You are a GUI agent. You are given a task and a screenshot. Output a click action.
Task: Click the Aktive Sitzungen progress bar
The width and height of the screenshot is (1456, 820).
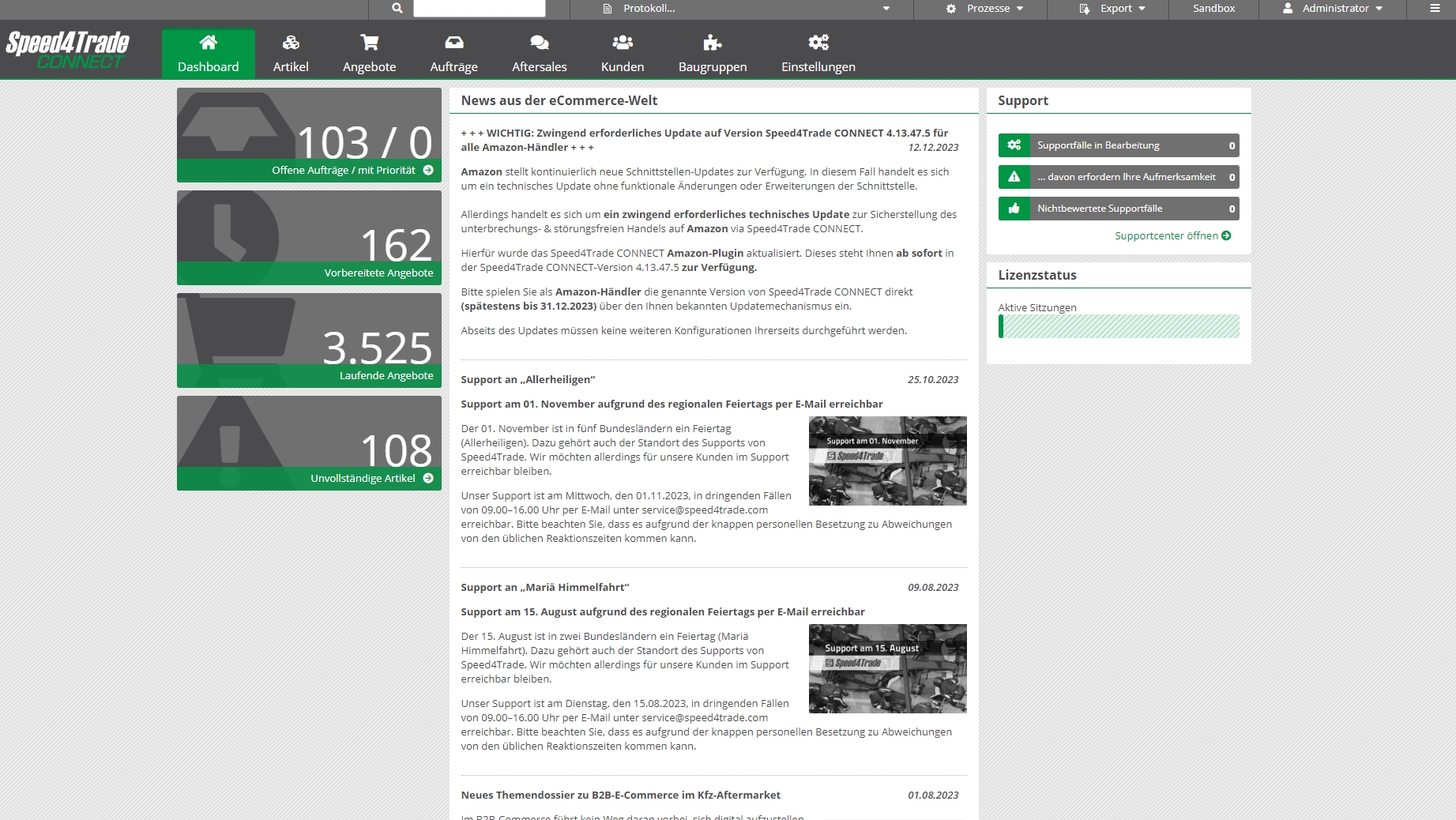point(1119,326)
